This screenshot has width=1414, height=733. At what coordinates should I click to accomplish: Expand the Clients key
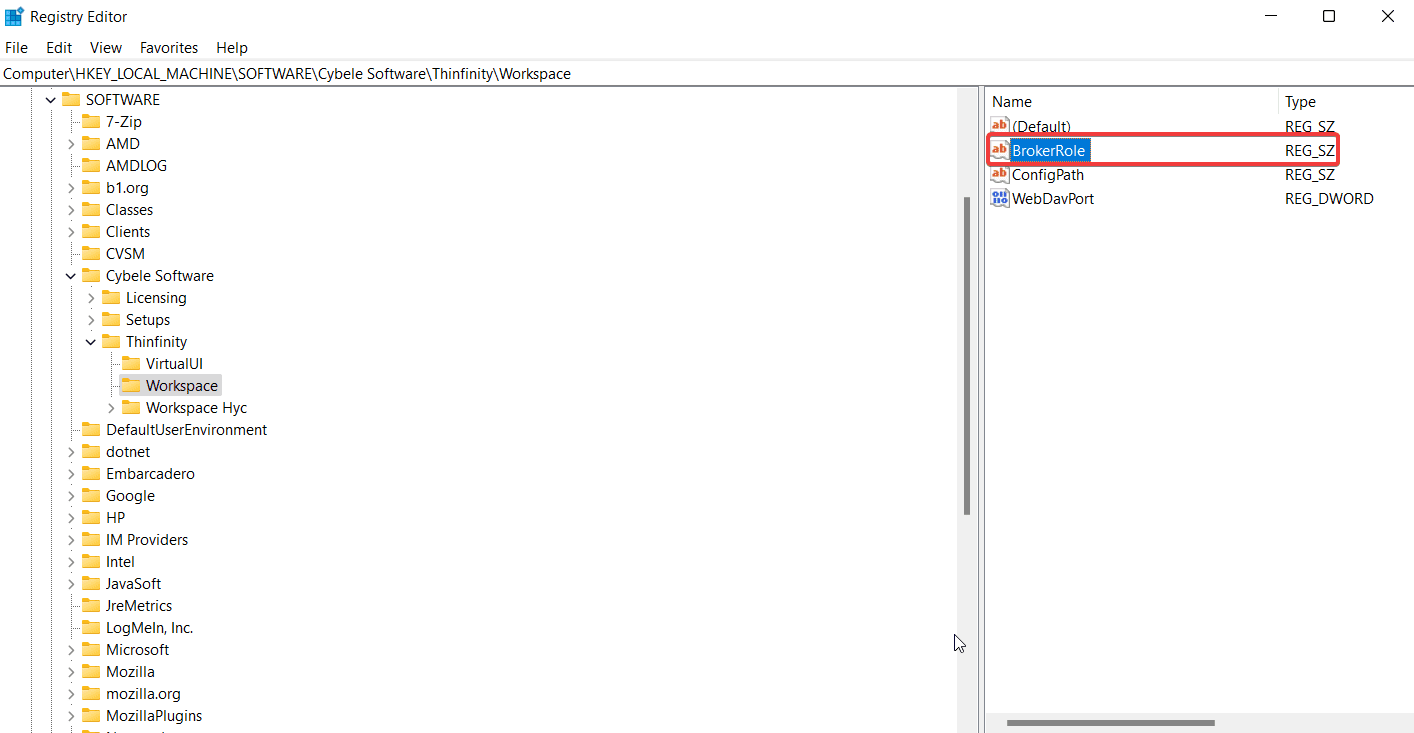71,232
